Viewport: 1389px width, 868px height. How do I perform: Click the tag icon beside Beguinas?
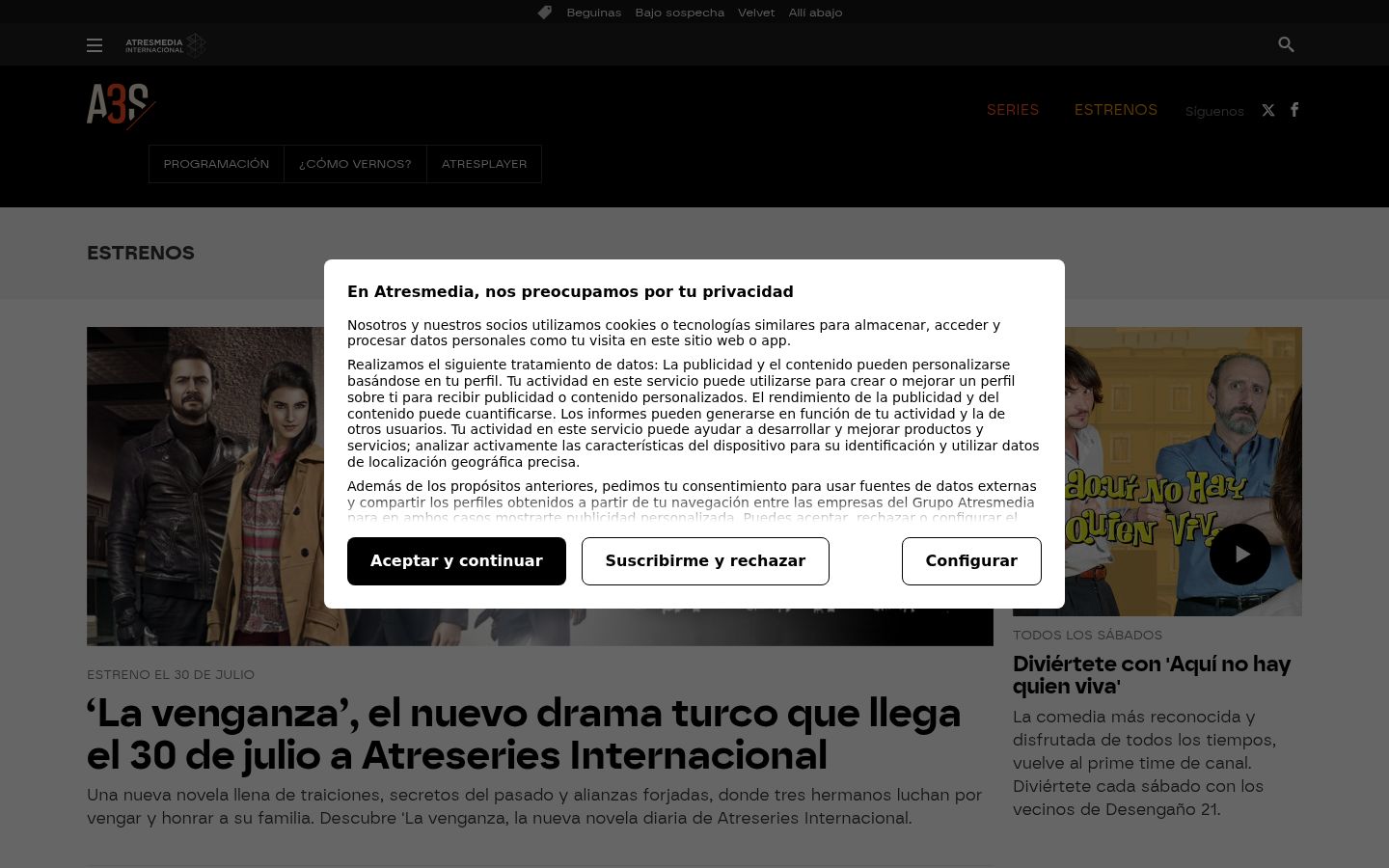click(545, 13)
